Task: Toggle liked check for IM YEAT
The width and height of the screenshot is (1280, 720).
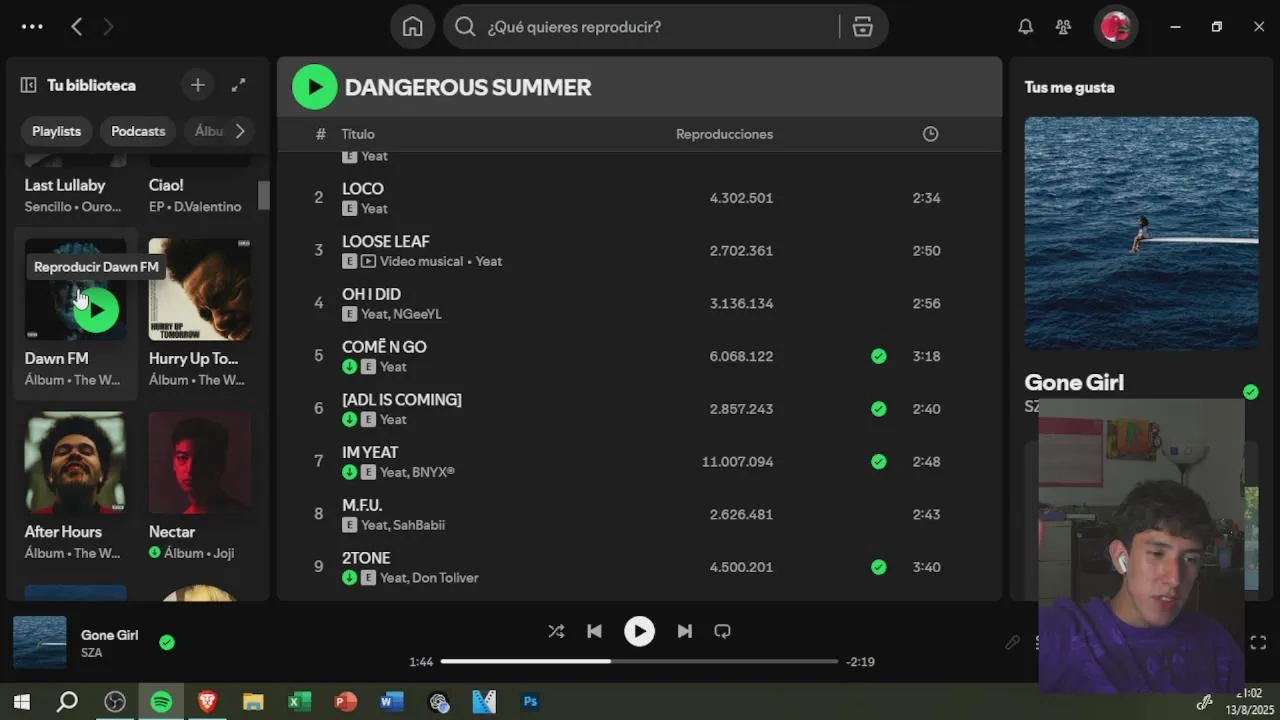Action: (878, 462)
